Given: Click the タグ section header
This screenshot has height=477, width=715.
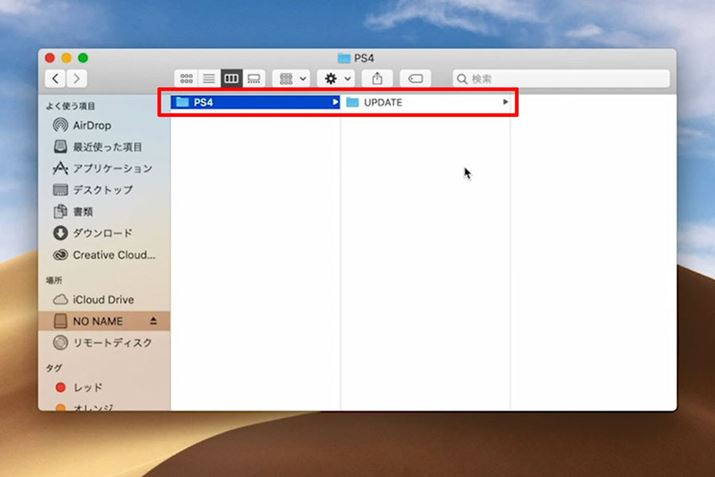Looking at the screenshot, I should tap(53, 368).
